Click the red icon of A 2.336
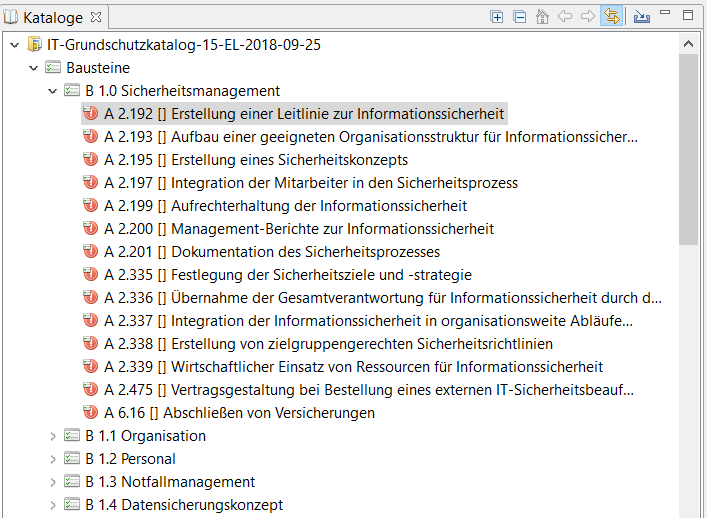The width and height of the screenshot is (707, 518). tap(91, 297)
